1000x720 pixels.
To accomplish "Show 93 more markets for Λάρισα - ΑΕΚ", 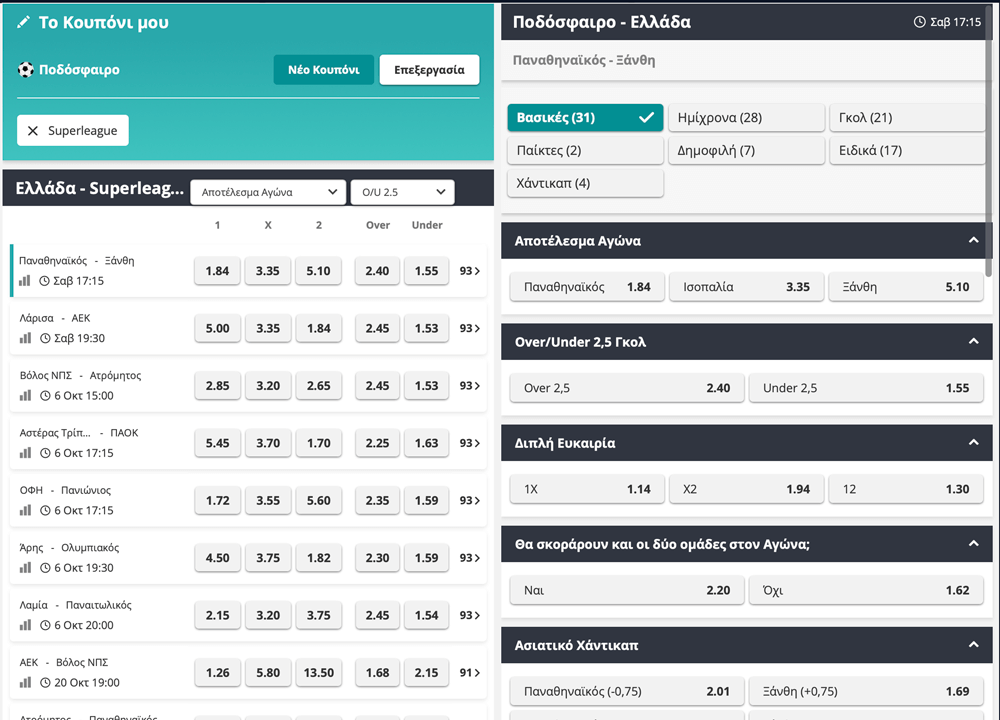I will [470, 328].
